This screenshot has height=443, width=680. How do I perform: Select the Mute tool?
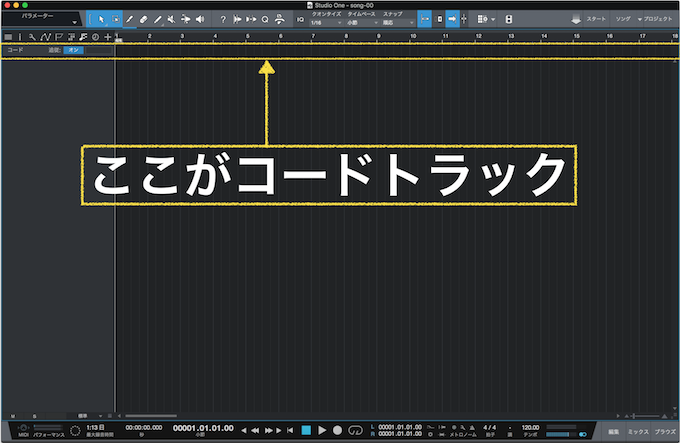(172, 19)
